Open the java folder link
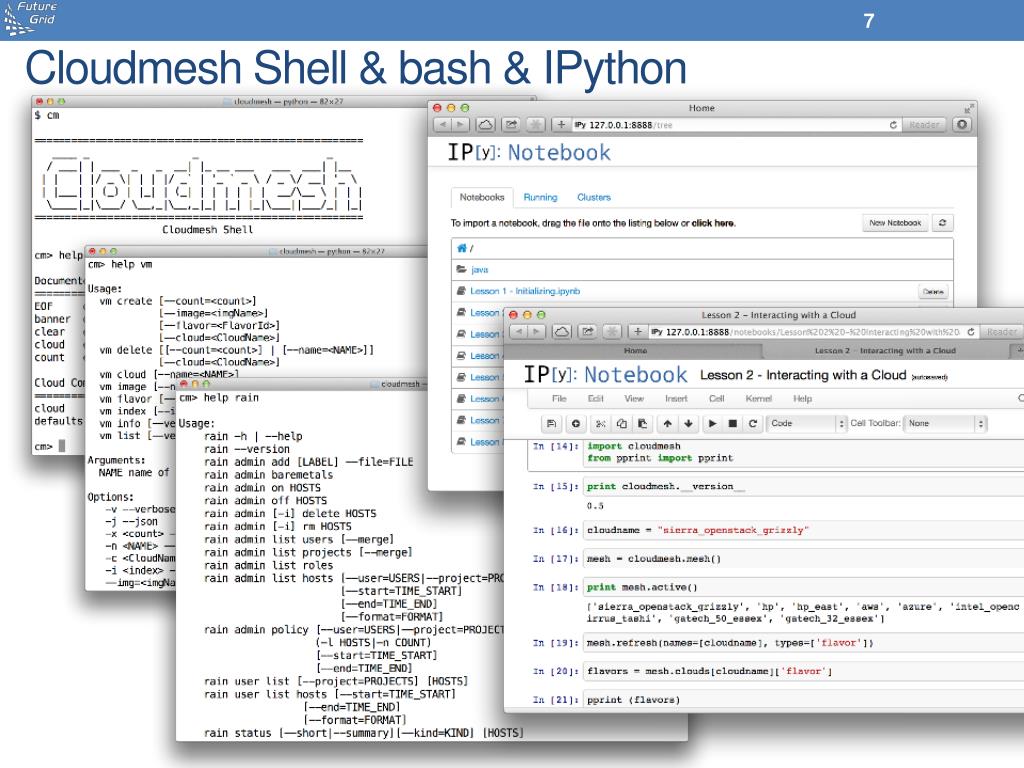Image resolution: width=1024 pixels, height=768 pixels. tap(479, 269)
